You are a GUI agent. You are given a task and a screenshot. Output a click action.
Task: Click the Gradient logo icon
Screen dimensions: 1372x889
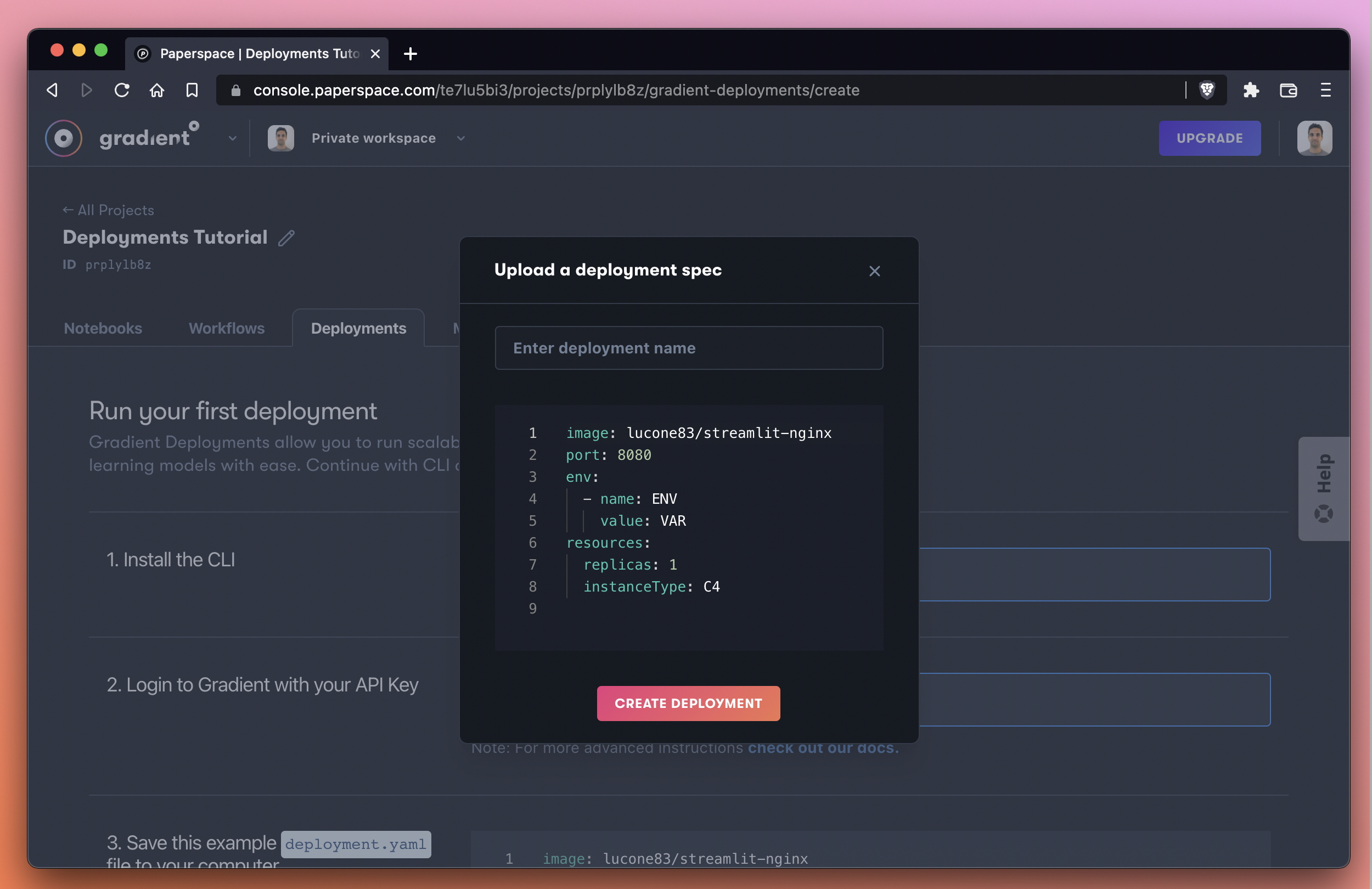62,137
